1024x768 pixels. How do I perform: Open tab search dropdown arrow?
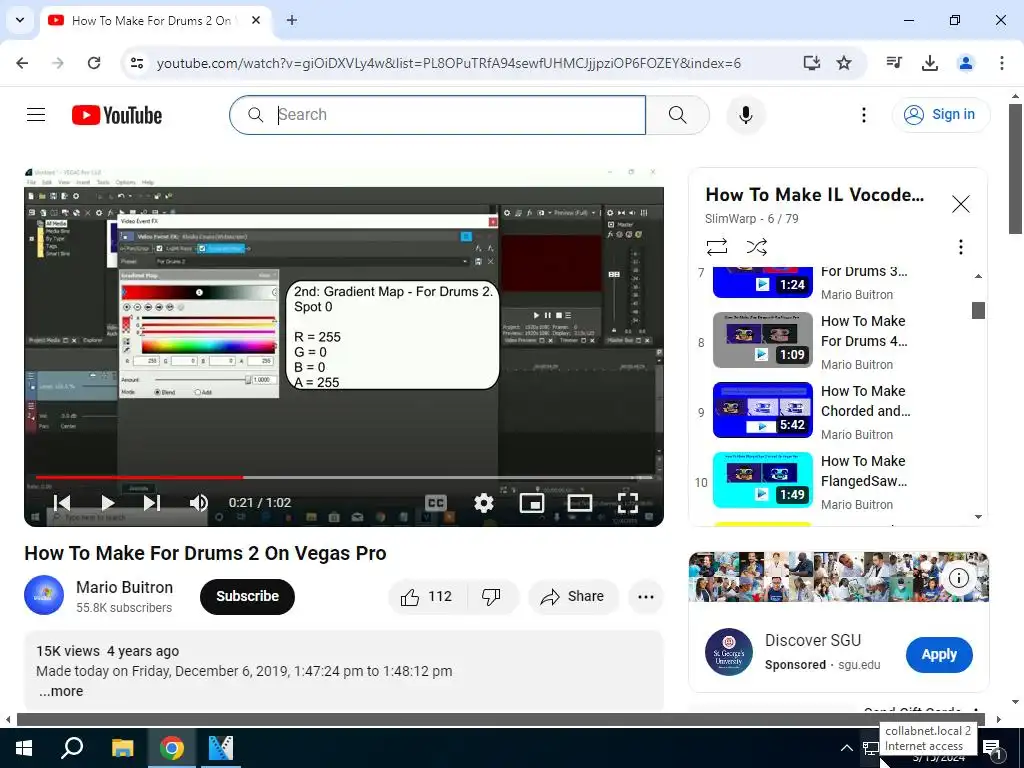pos(20,20)
